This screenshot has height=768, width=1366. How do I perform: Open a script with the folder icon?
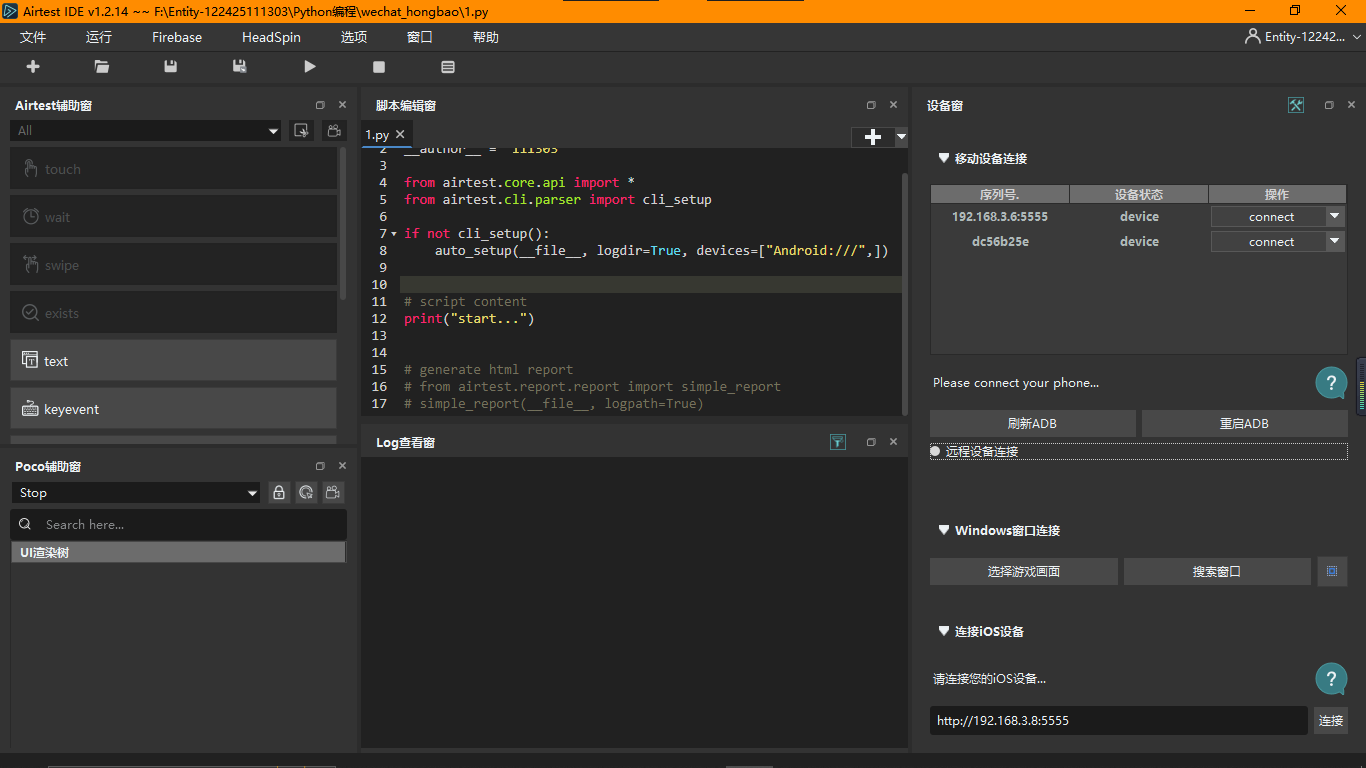point(102,66)
